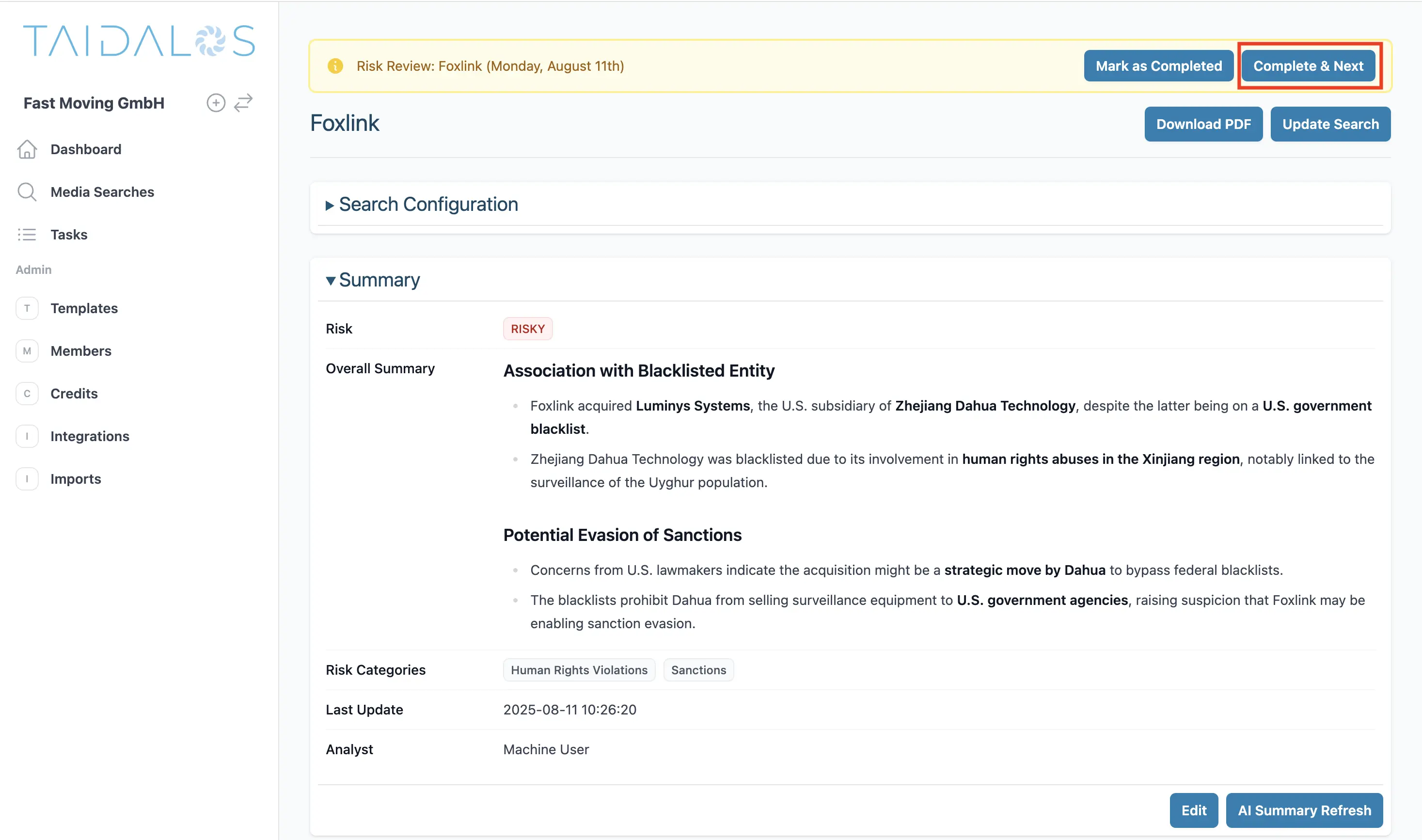Refresh the AI summary
Screen dimensions: 1422x840
(x=1303, y=810)
